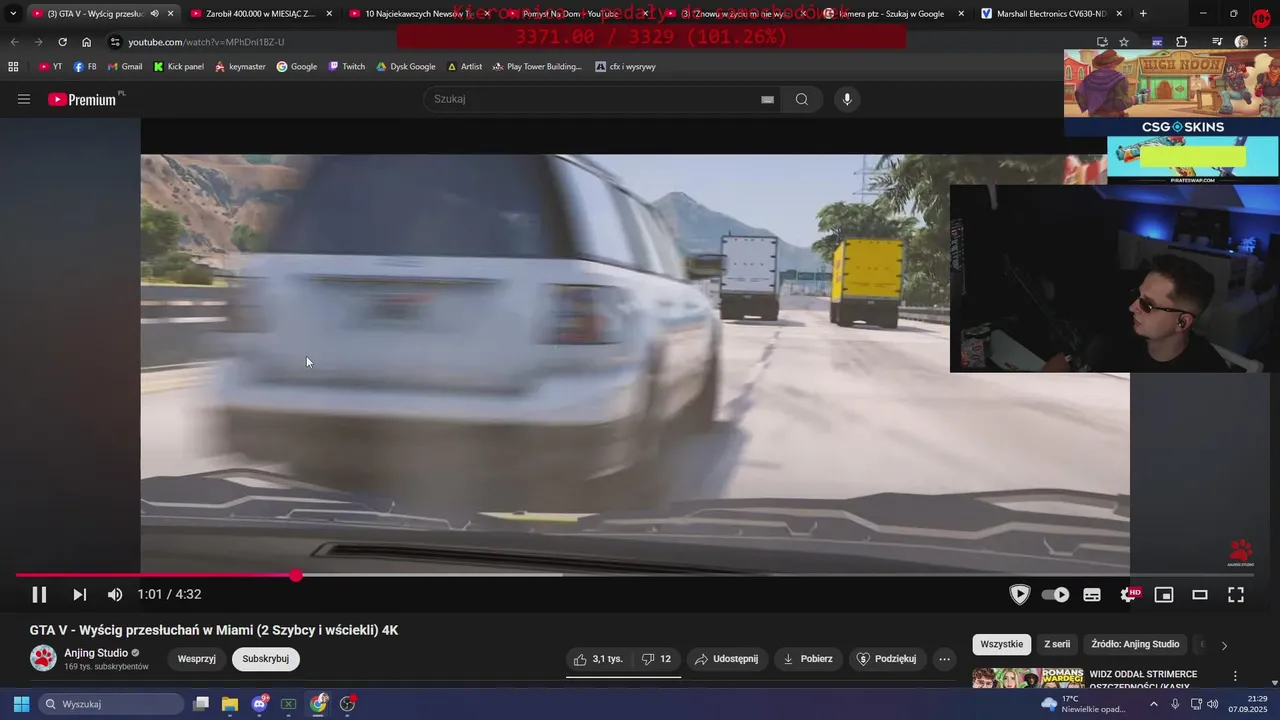
Task: Open the YT bookmark
Action: coord(50,67)
